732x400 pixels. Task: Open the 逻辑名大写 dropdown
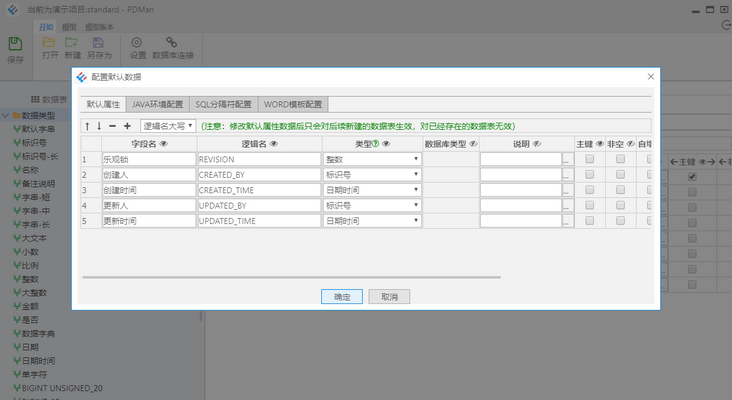(168, 126)
